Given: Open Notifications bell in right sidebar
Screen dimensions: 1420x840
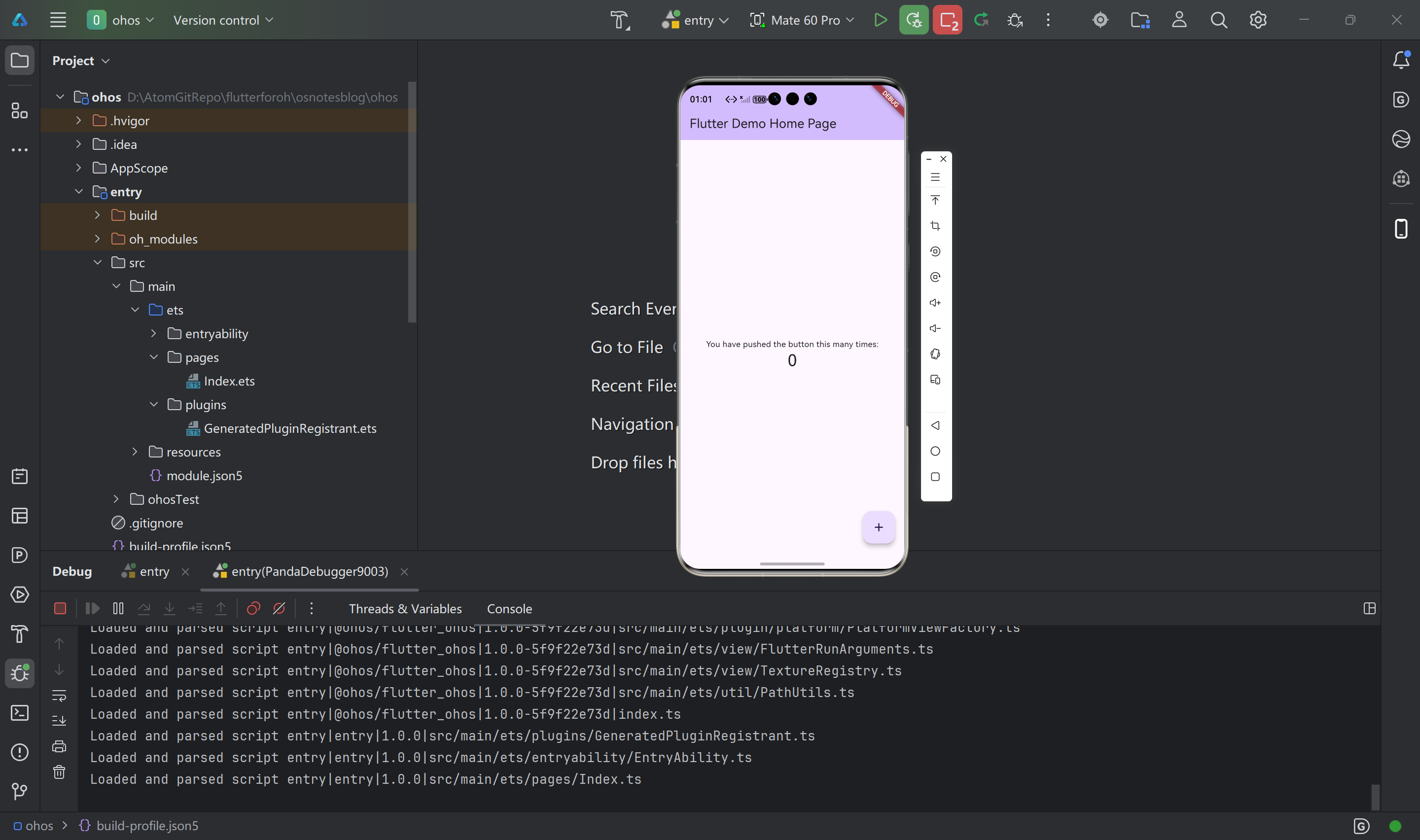Looking at the screenshot, I should tap(1401, 60).
